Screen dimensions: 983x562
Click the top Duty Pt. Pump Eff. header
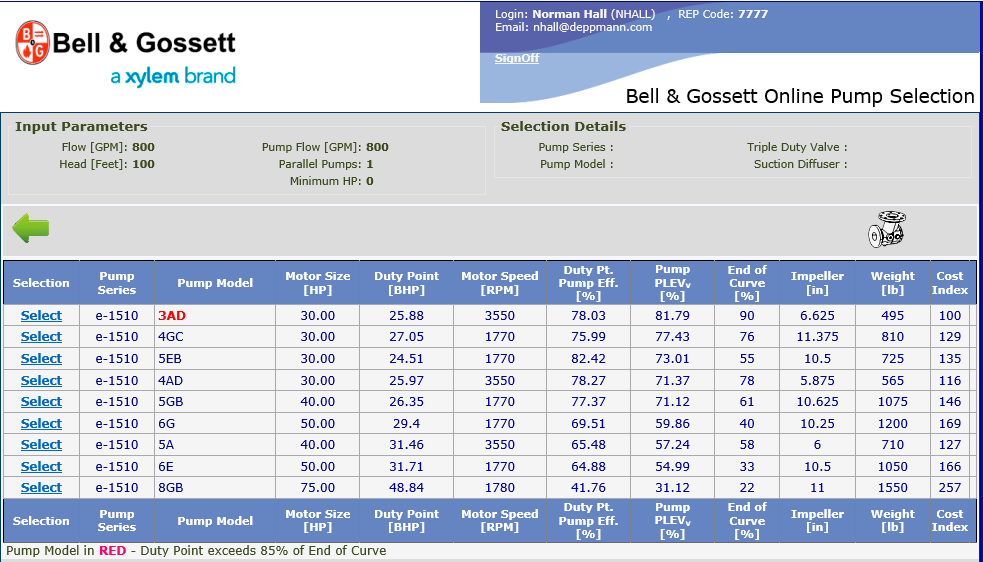click(x=588, y=283)
